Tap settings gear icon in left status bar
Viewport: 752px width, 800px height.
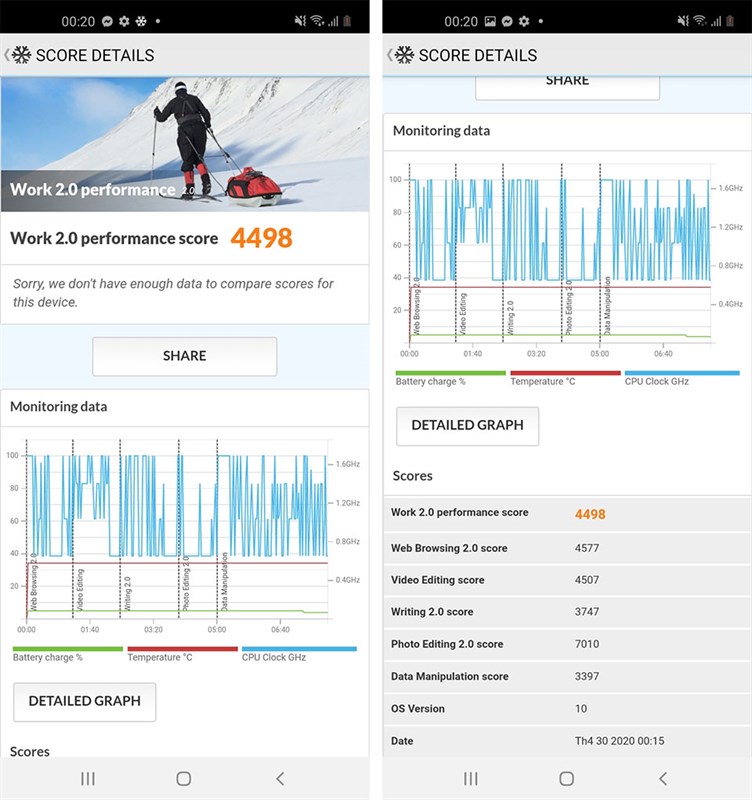(x=124, y=21)
